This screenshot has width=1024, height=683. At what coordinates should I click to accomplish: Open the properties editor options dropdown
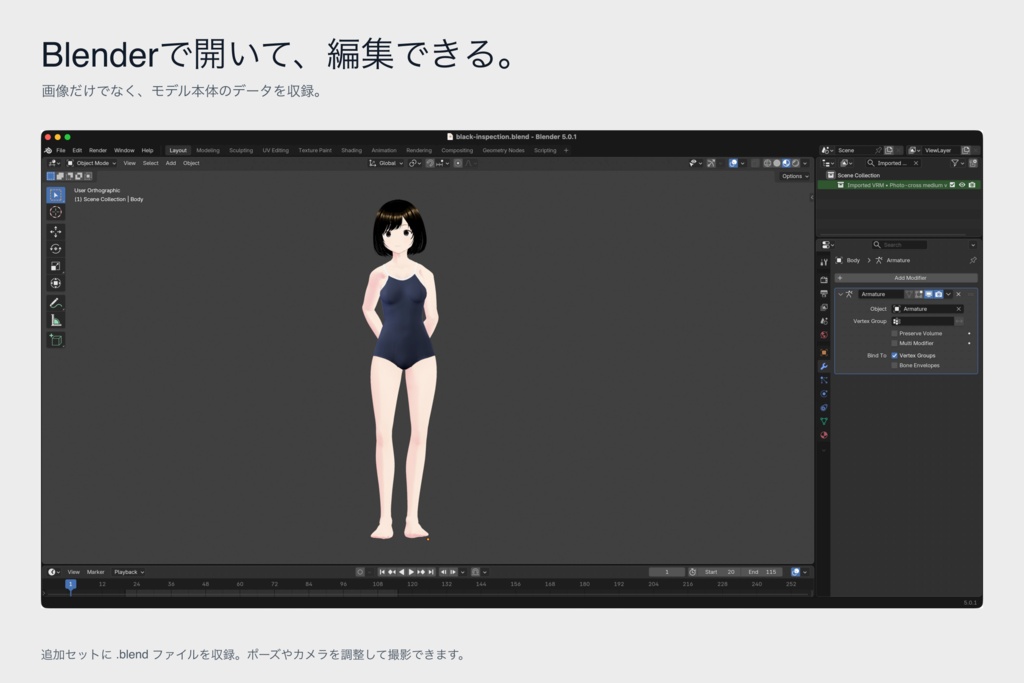(973, 245)
